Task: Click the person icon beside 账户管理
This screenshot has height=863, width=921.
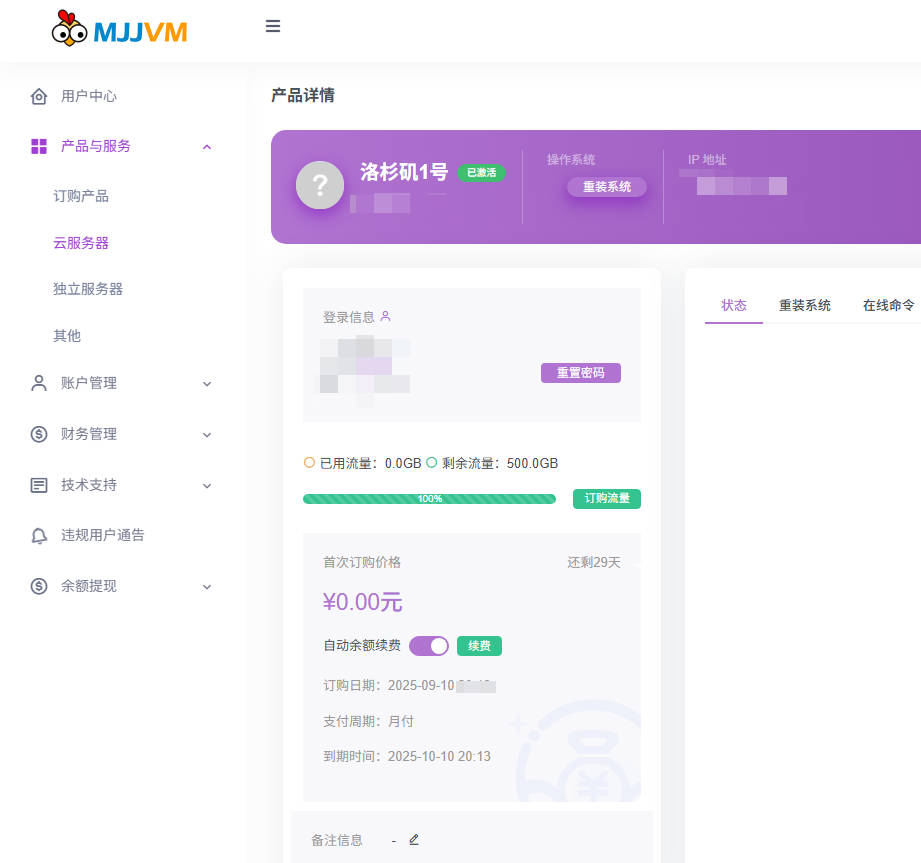Action: tap(39, 383)
